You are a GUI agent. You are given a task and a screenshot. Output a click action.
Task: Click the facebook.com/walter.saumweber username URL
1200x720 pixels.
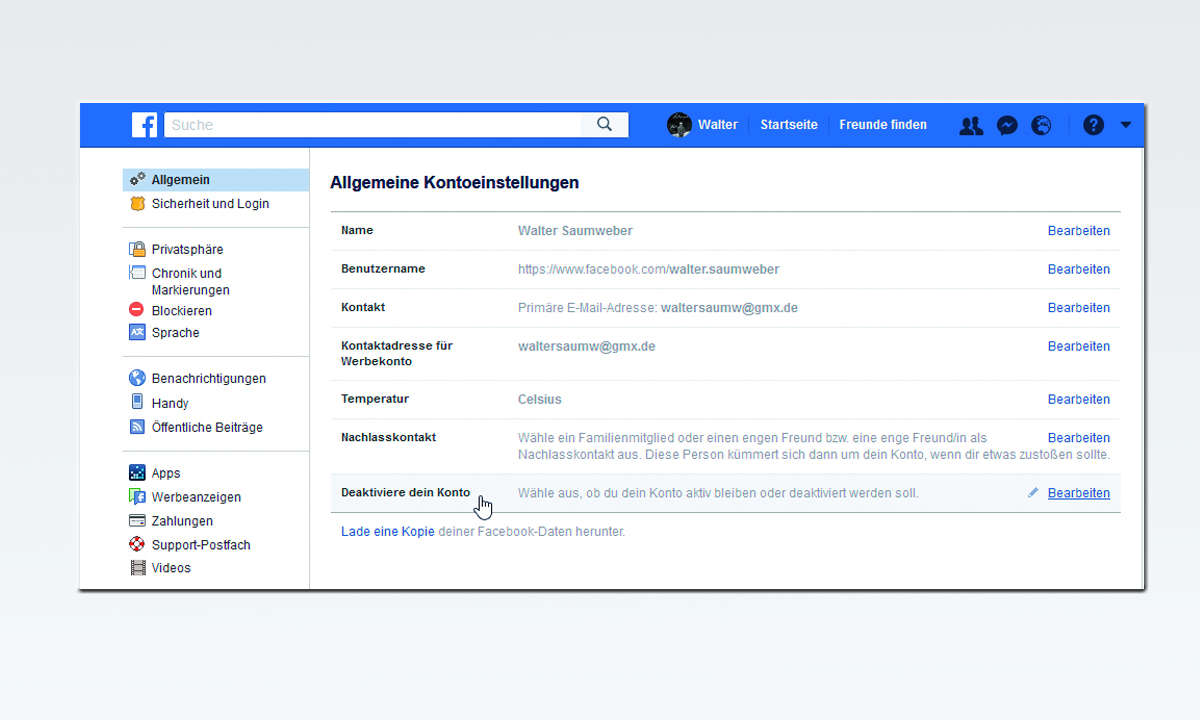coord(648,269)
